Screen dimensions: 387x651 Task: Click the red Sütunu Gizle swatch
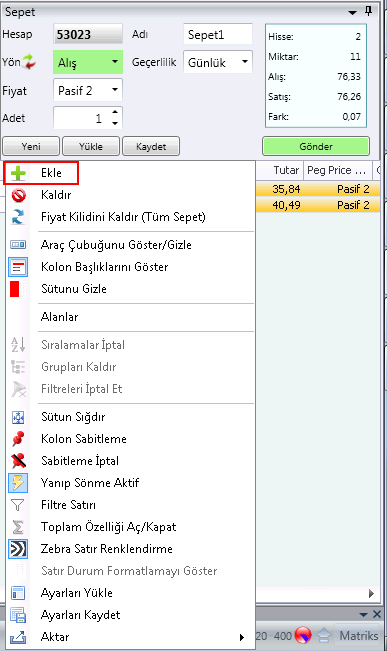coord(15,289)
